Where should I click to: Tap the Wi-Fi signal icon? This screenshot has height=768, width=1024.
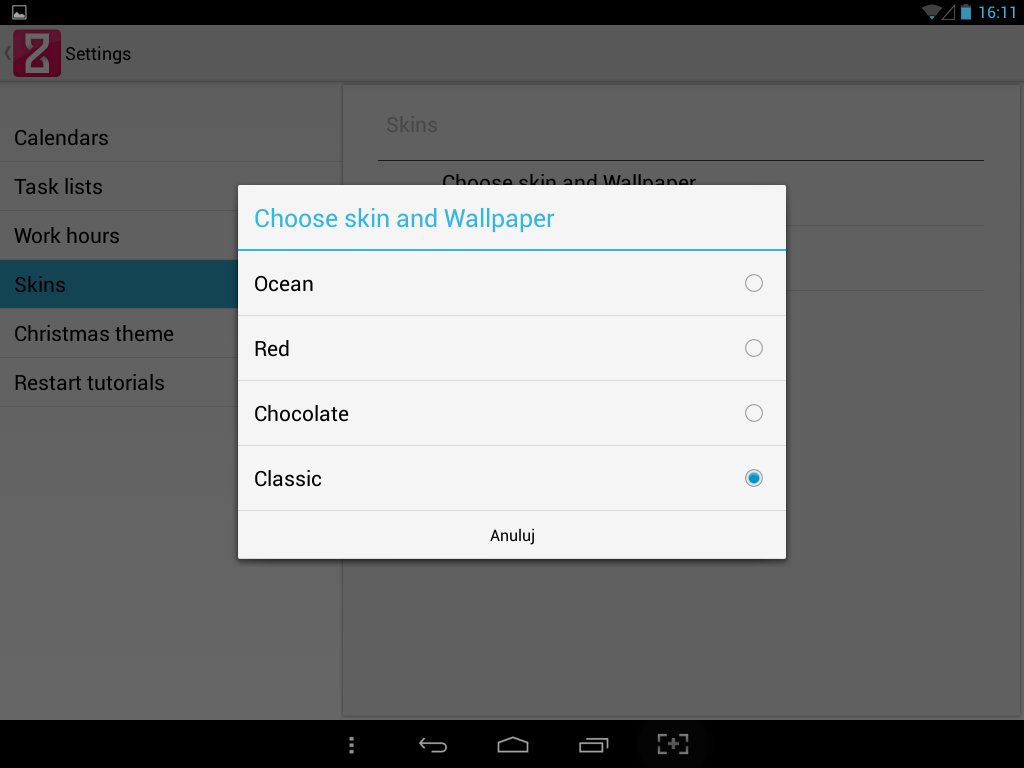[931, 12]
